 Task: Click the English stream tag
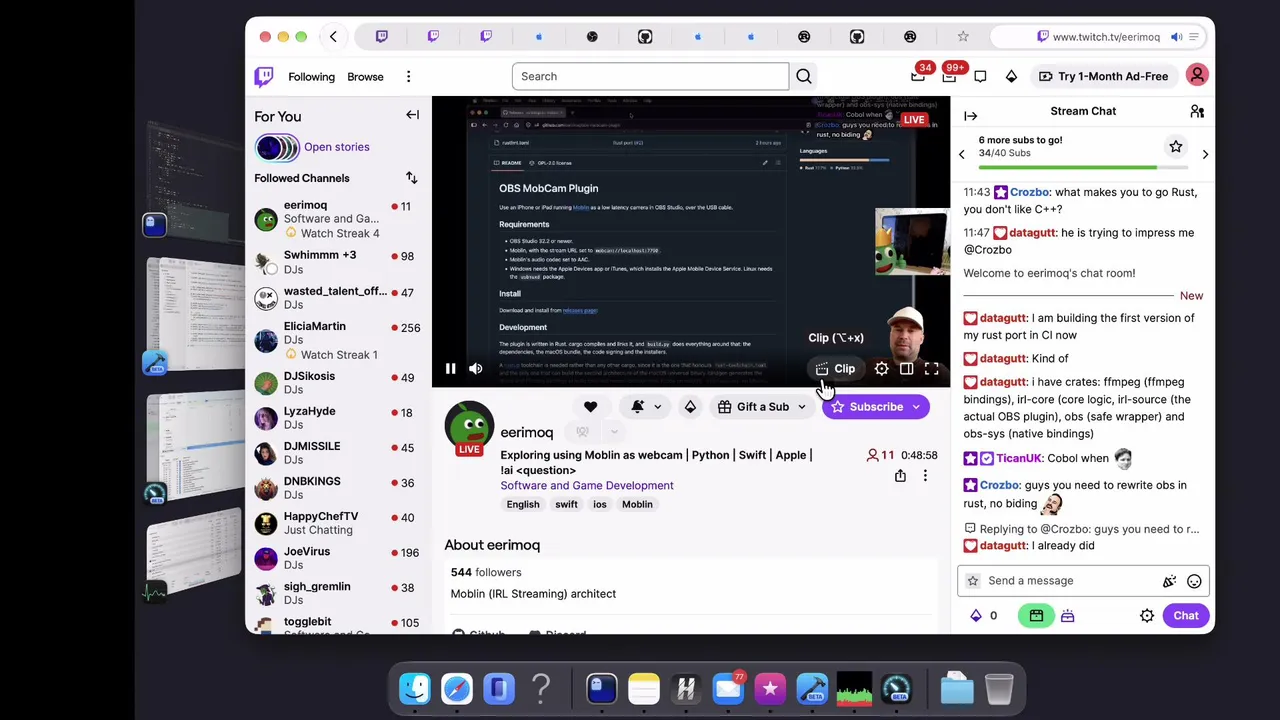[523, 505]
